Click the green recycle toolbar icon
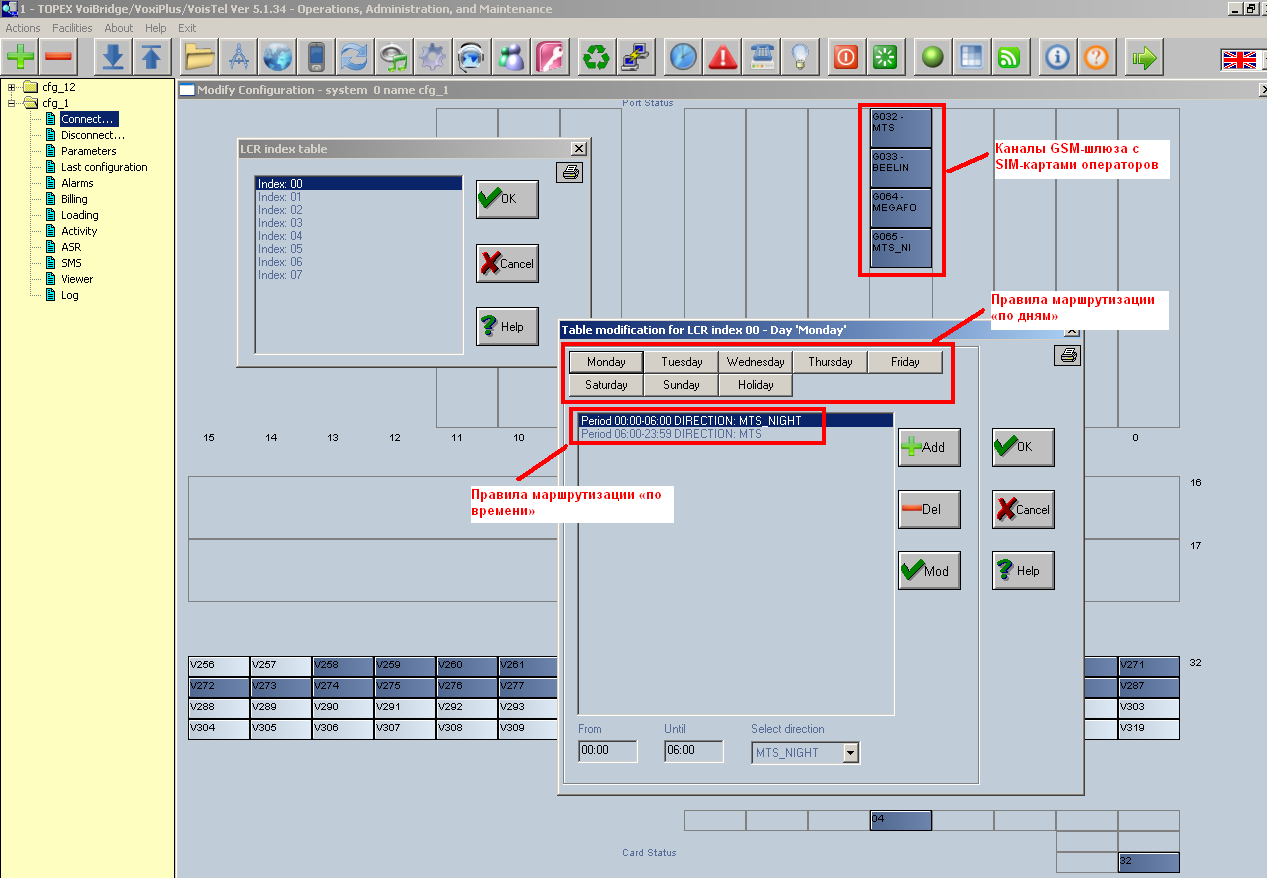 [x=597, y=58]
